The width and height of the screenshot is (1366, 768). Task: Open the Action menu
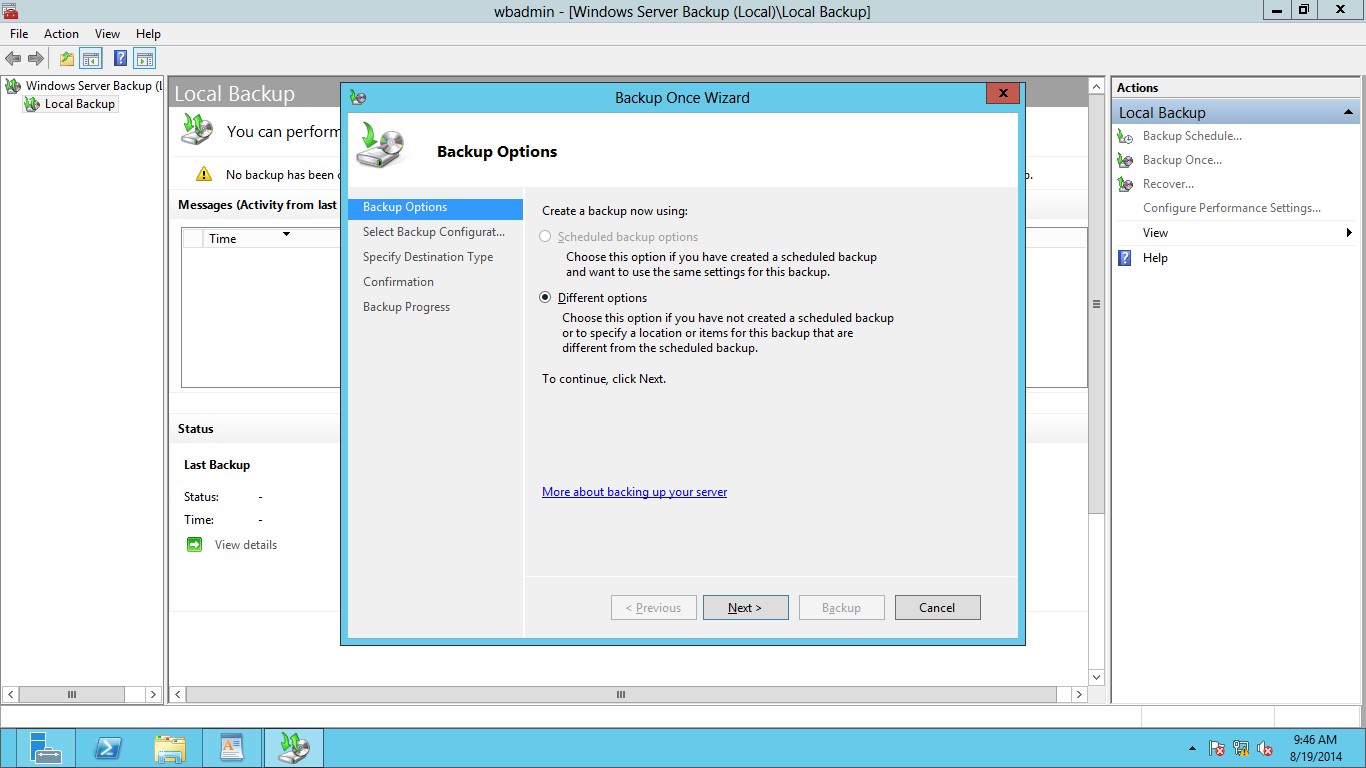(x=61, y=34)
